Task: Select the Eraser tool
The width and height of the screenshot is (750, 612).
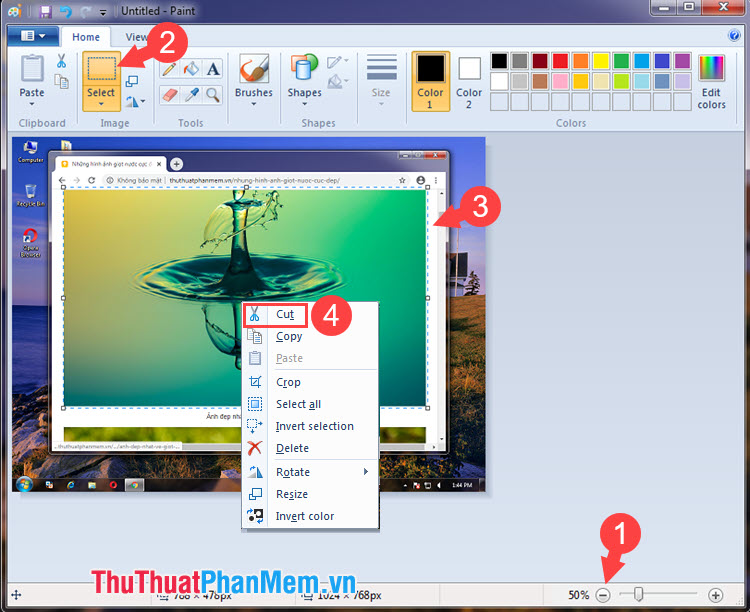Action: (169, 95)
